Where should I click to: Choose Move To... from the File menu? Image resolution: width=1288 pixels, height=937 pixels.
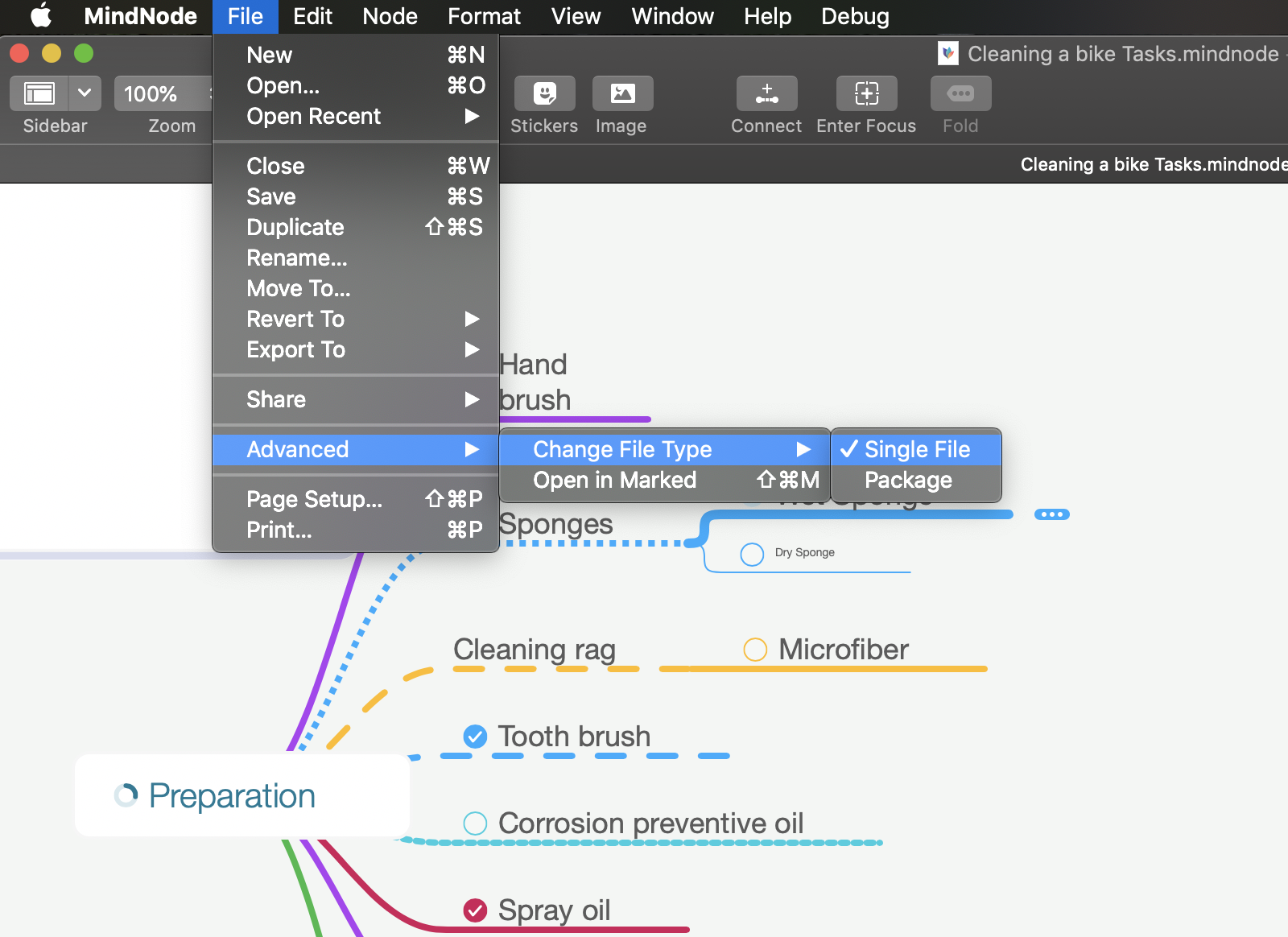tap(356, 288)
